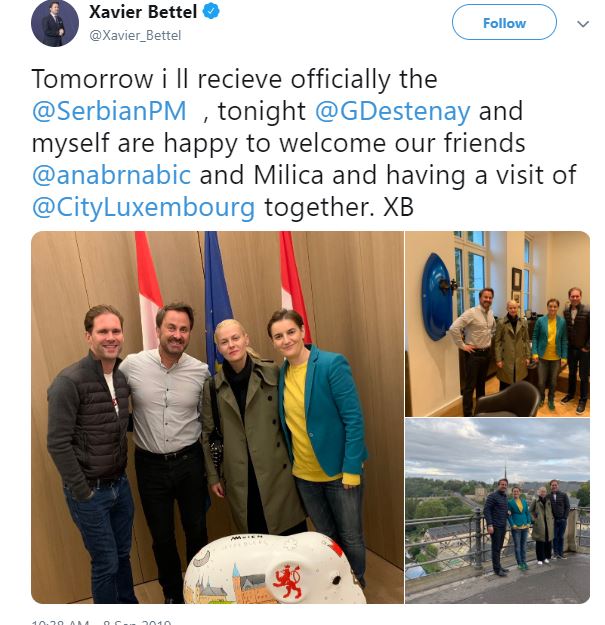Visit the @Xavier_Bettel handle link
The width and height of the screenshot is (605, 625).
[x=135, y=35]
